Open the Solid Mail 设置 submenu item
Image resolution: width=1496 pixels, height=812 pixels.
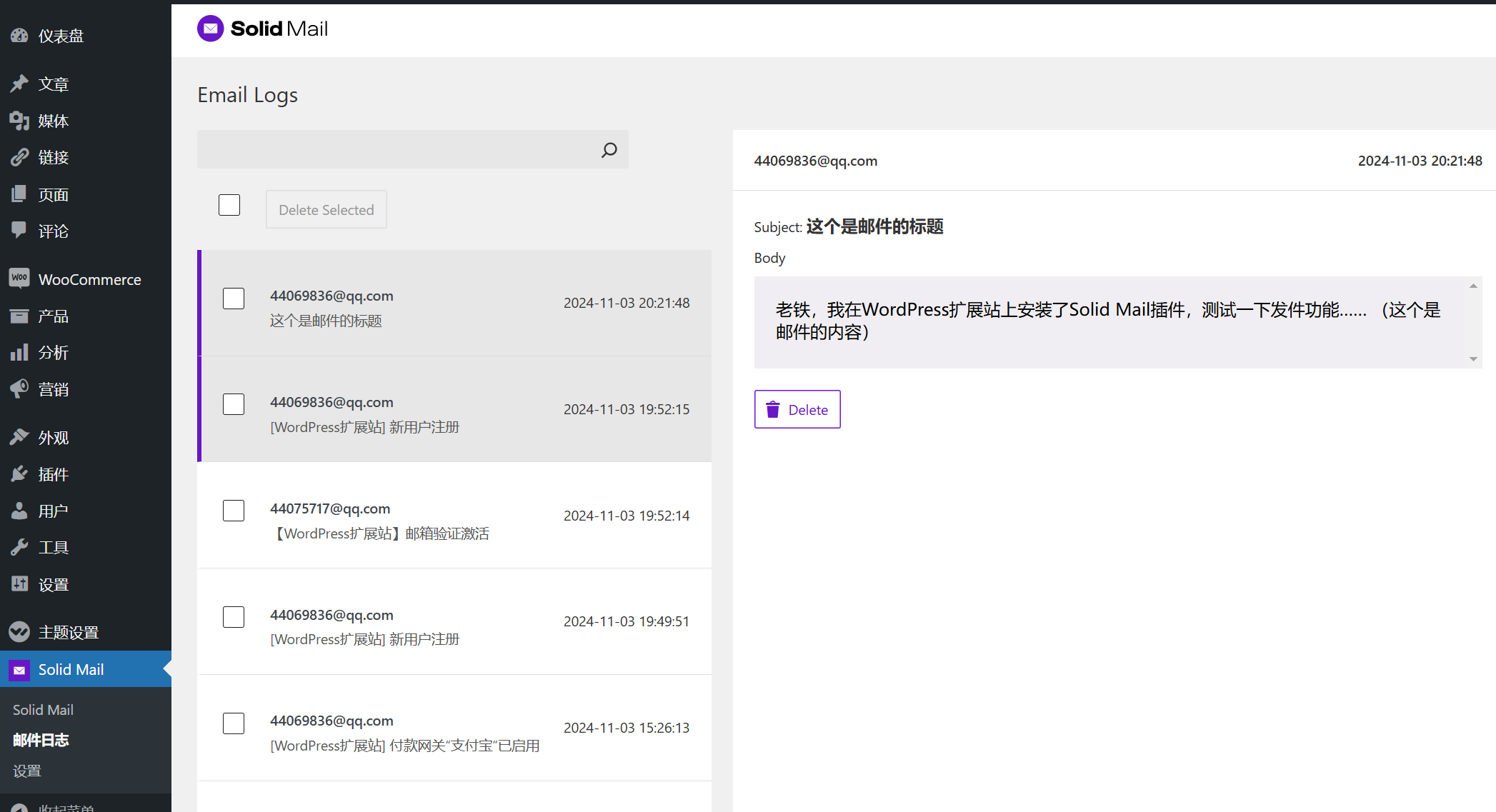pos(27,771)
